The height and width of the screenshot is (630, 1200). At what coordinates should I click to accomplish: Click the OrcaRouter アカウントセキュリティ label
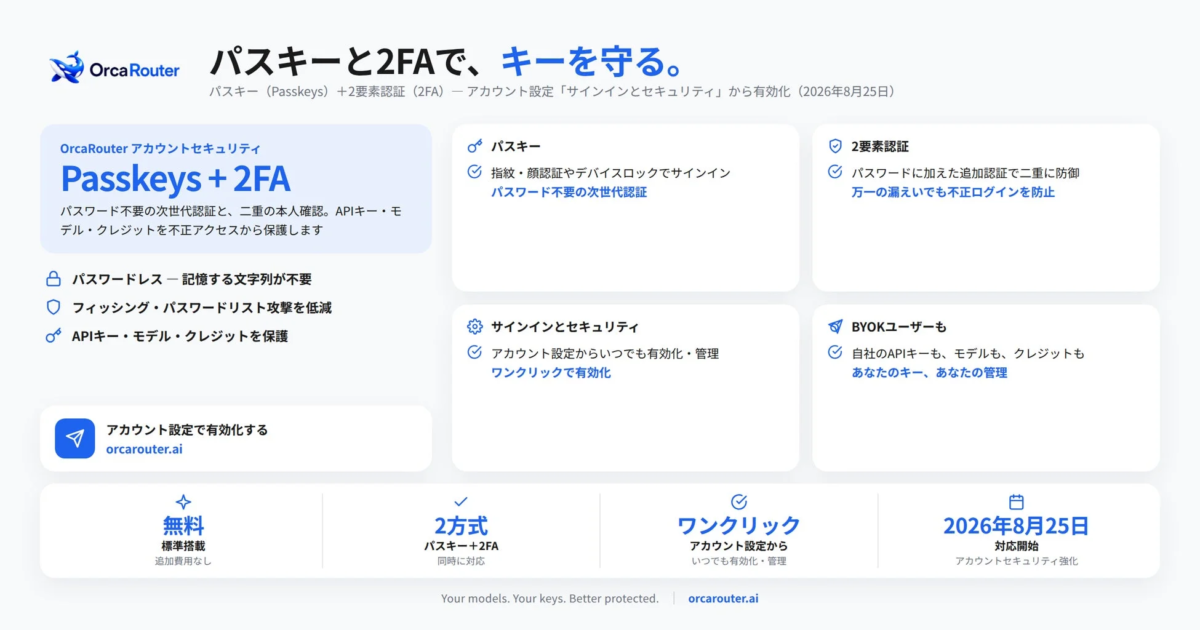click(x=160, y=148)
